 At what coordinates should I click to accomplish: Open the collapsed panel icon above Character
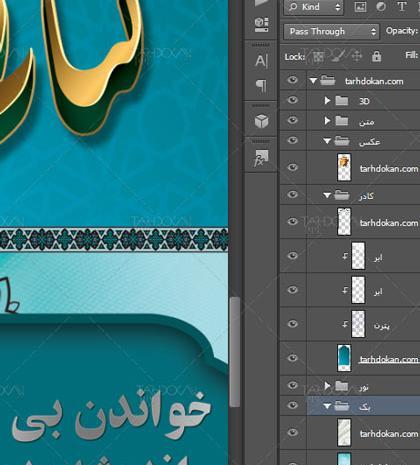[261, 24]
